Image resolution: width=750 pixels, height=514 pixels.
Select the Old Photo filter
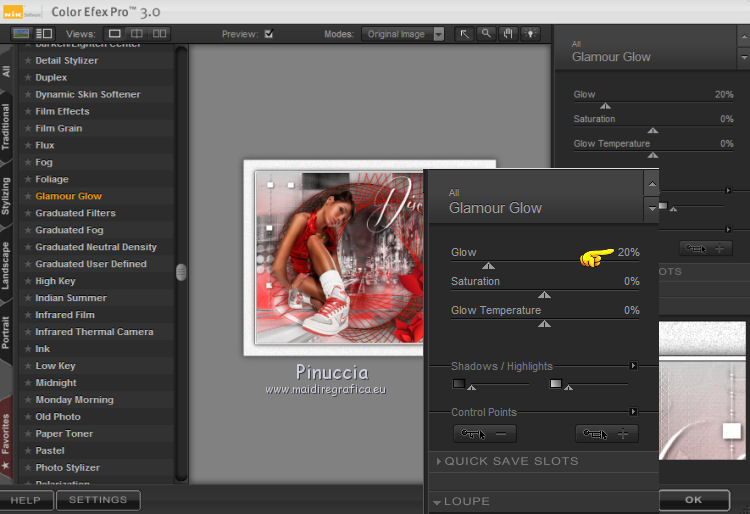(x=58, y=417)
